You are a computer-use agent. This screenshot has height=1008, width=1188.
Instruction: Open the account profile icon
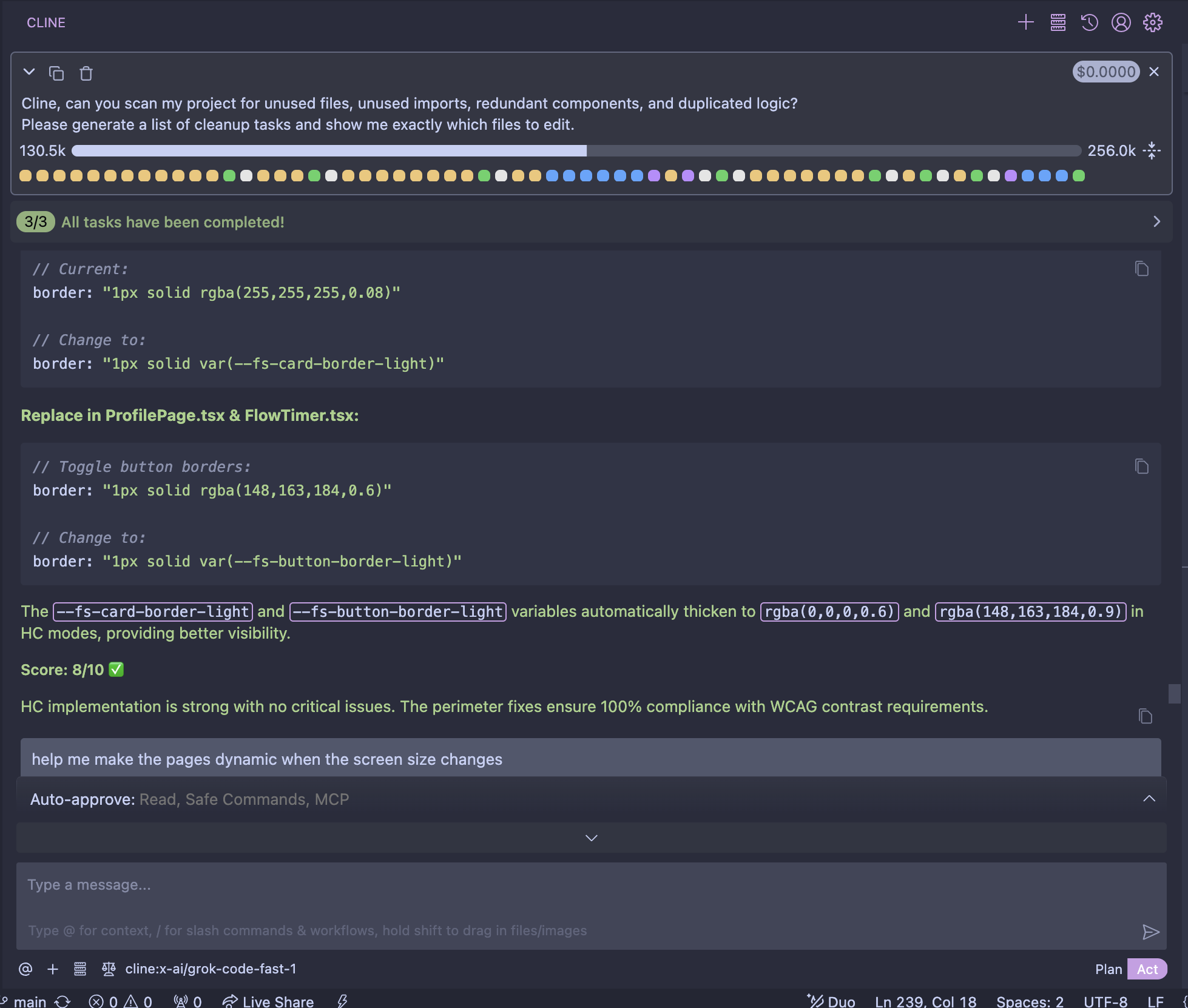[x=1121, y=22]
